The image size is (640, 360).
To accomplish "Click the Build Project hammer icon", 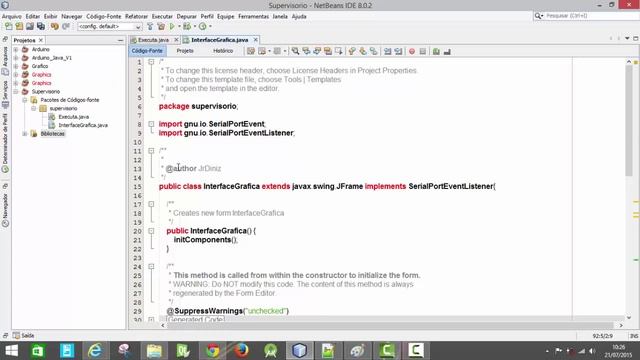I will click(150, 27).
